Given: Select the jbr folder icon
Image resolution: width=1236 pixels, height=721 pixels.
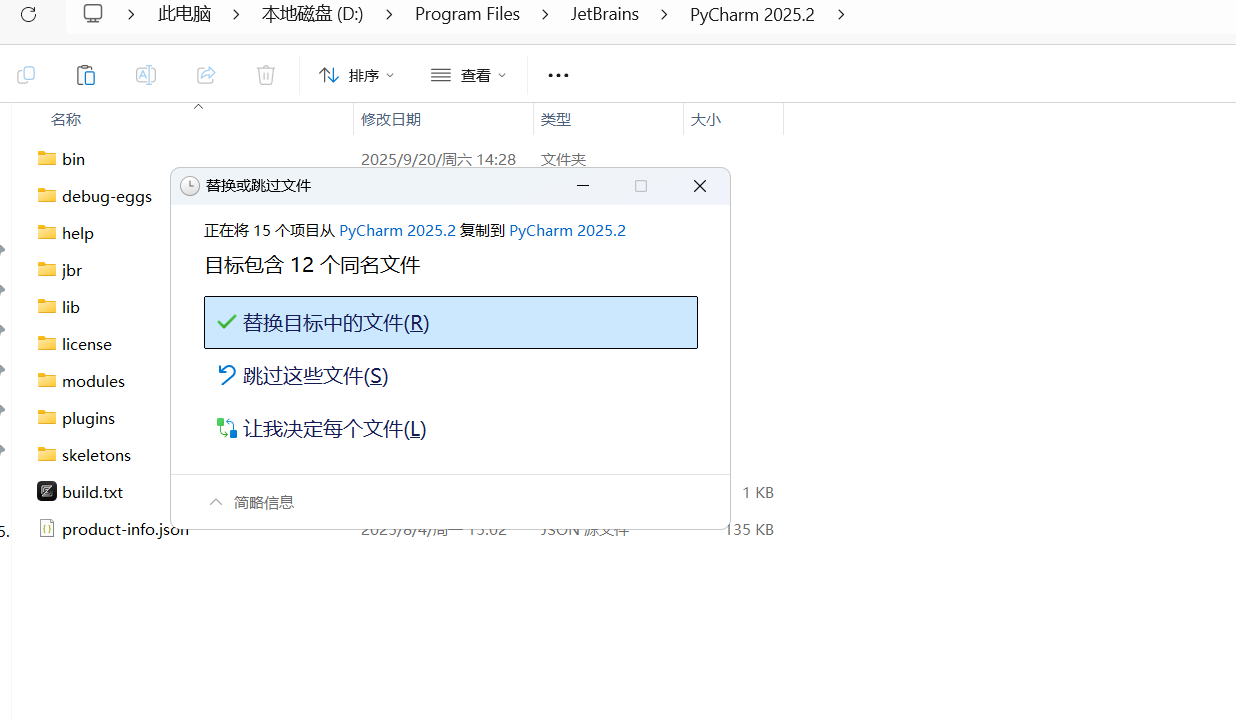Looking at the screenshot, I should pos(47,269).
